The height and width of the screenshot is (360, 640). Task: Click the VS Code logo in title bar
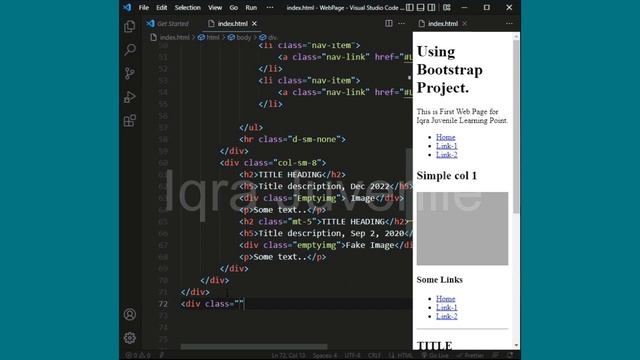[127, 7]
